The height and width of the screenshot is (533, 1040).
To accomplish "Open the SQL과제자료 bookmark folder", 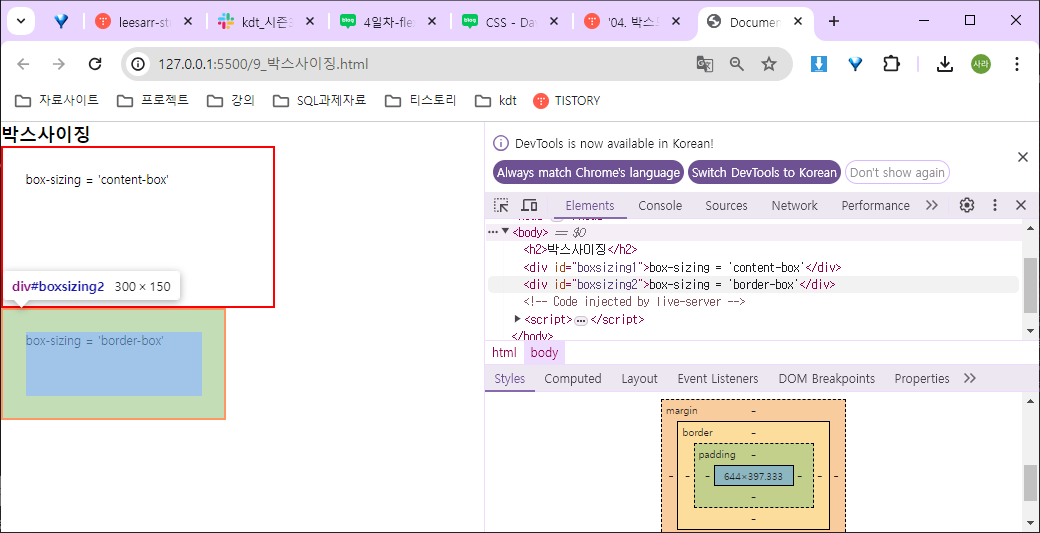I will (320, 101).
